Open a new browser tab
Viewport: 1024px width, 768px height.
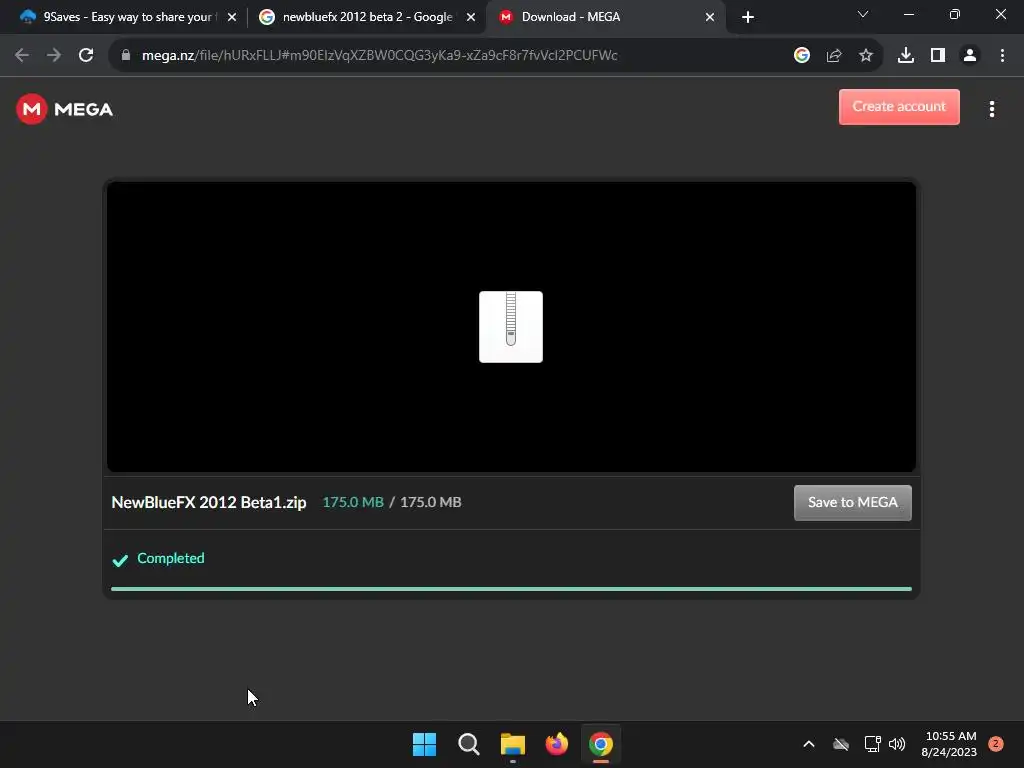point(748,17)
